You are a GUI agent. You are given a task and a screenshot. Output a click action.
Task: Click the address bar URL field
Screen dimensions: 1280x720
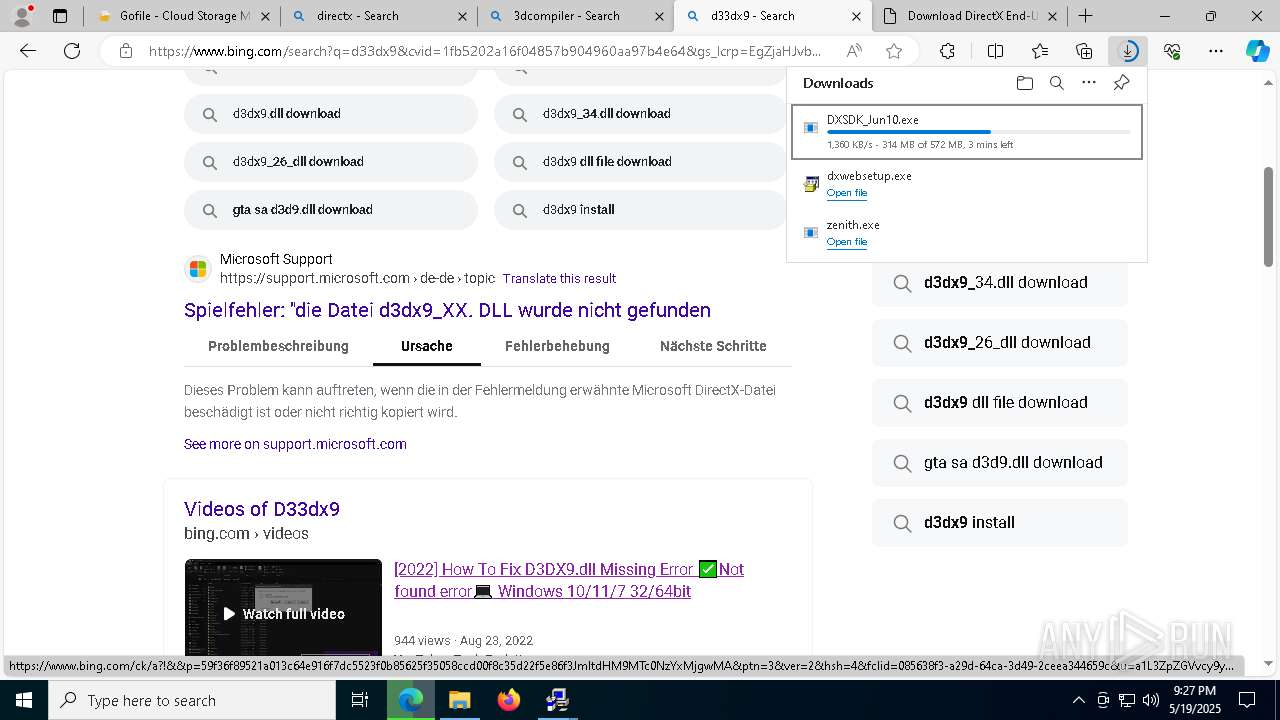(x=485, y=51)
